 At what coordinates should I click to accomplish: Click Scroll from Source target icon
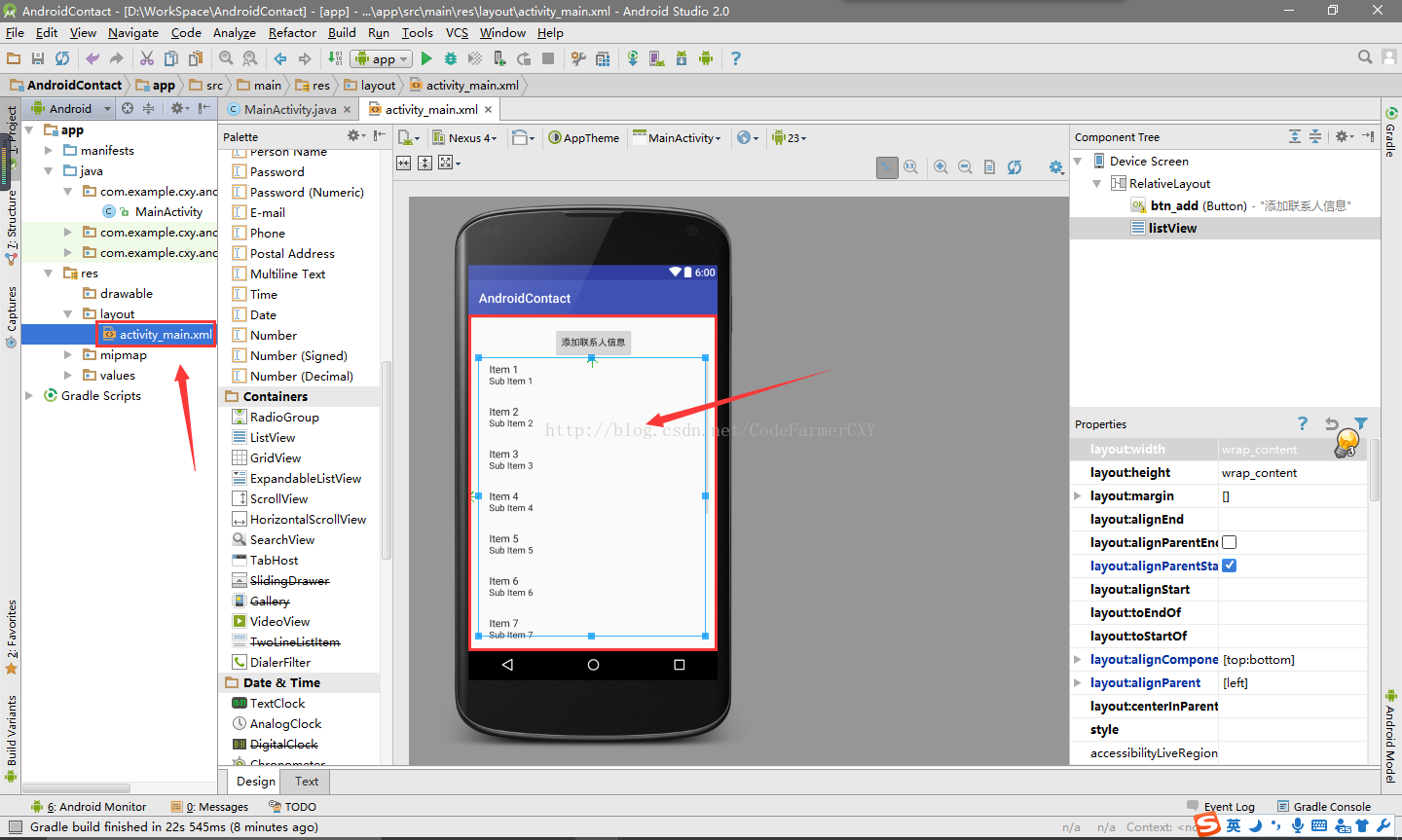click(128, 108)
